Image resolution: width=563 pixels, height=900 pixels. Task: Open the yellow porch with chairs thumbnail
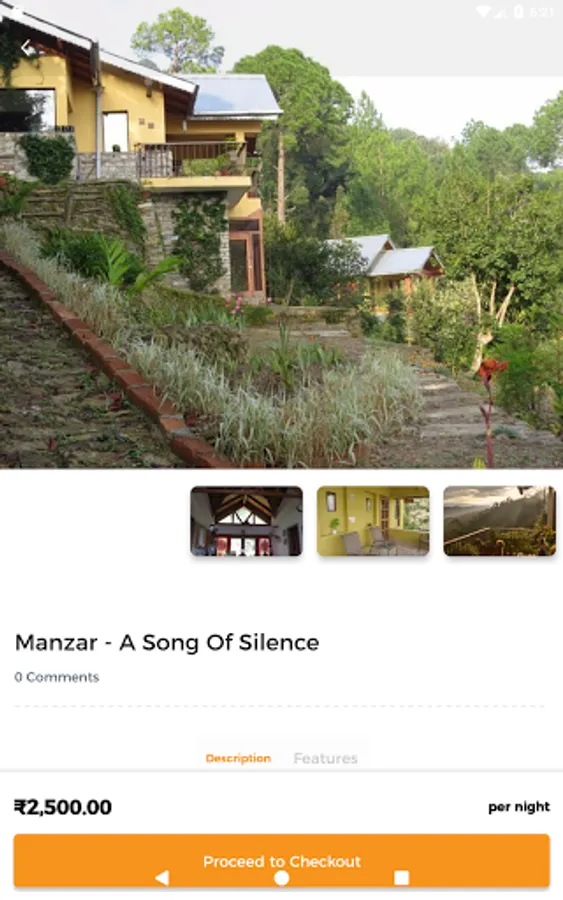[373, 521]
